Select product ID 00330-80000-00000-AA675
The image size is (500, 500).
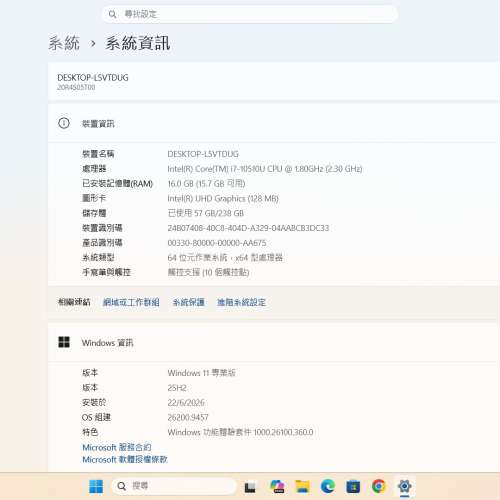click(217, 243)
